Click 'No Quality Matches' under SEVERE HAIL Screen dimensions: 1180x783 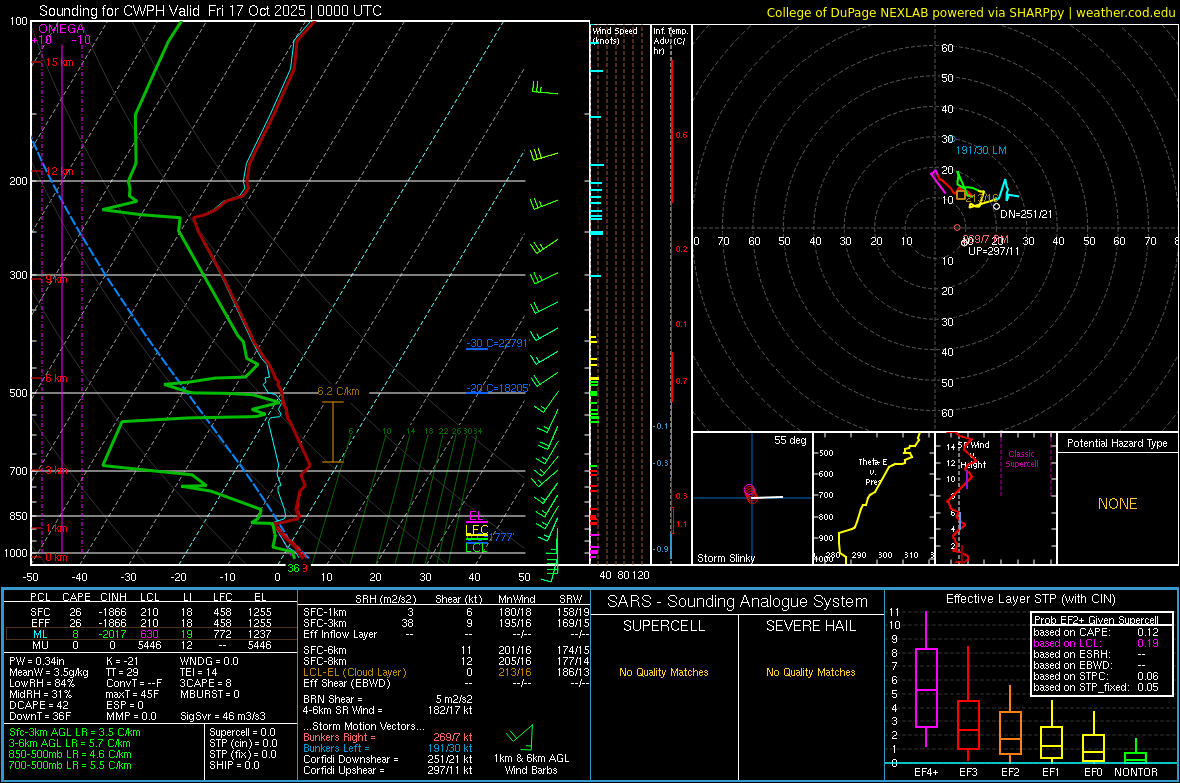810,672
